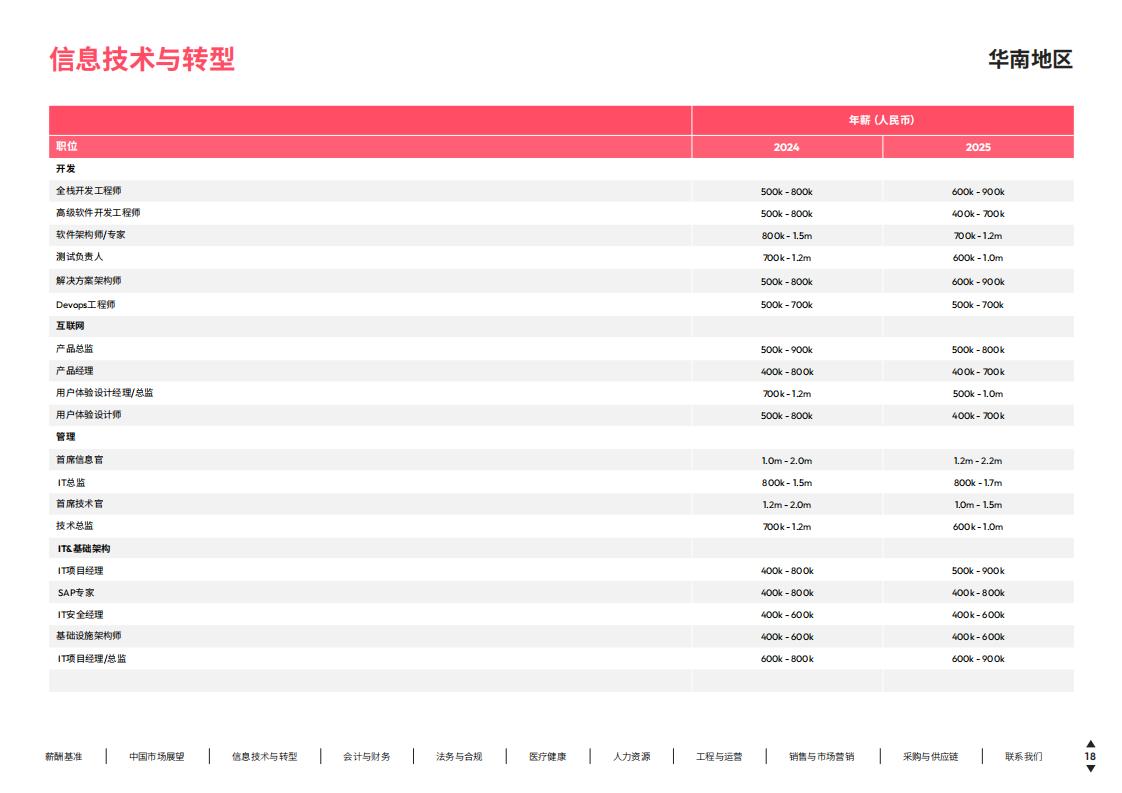
Task: Select the 用户体验设计经理/总监 row label
Action: coord(104,393)
